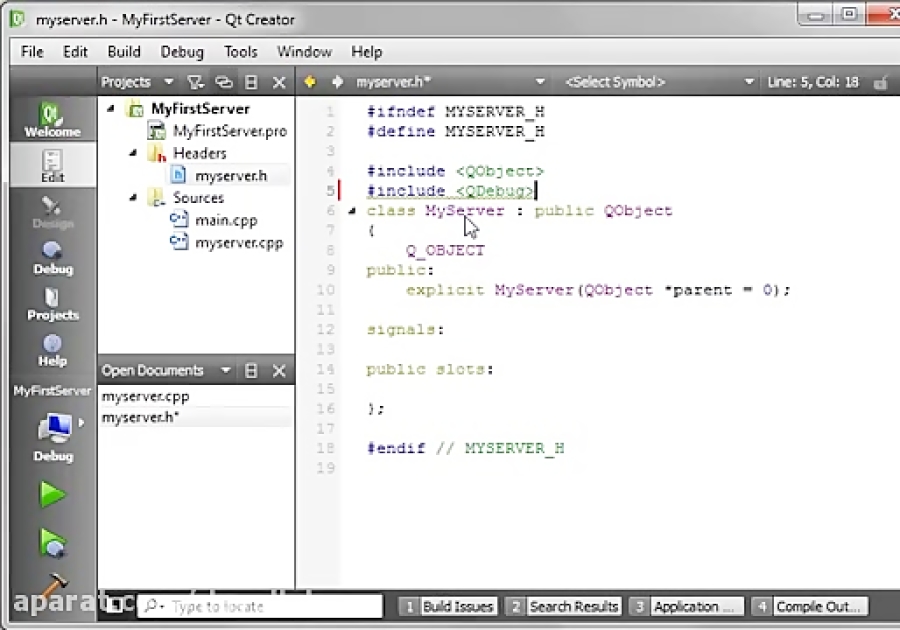
Task: Switch to Edit mode
Action: pyautogui.click(x=52, y=165)
